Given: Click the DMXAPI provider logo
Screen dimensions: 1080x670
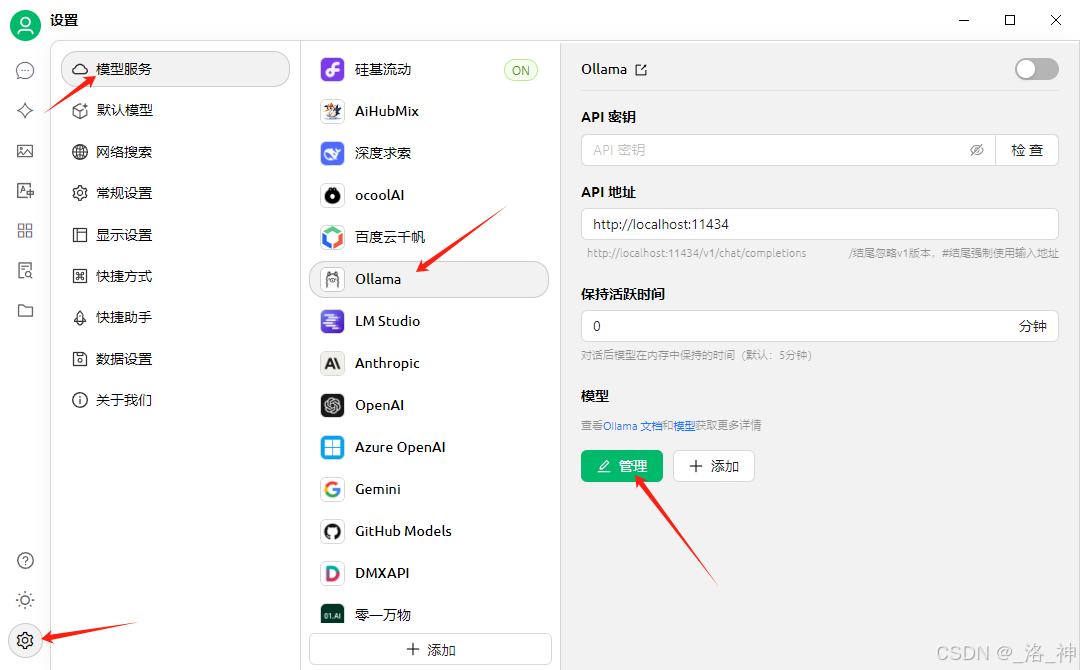Looking at the screenshot, I should (x=333, y=574).
